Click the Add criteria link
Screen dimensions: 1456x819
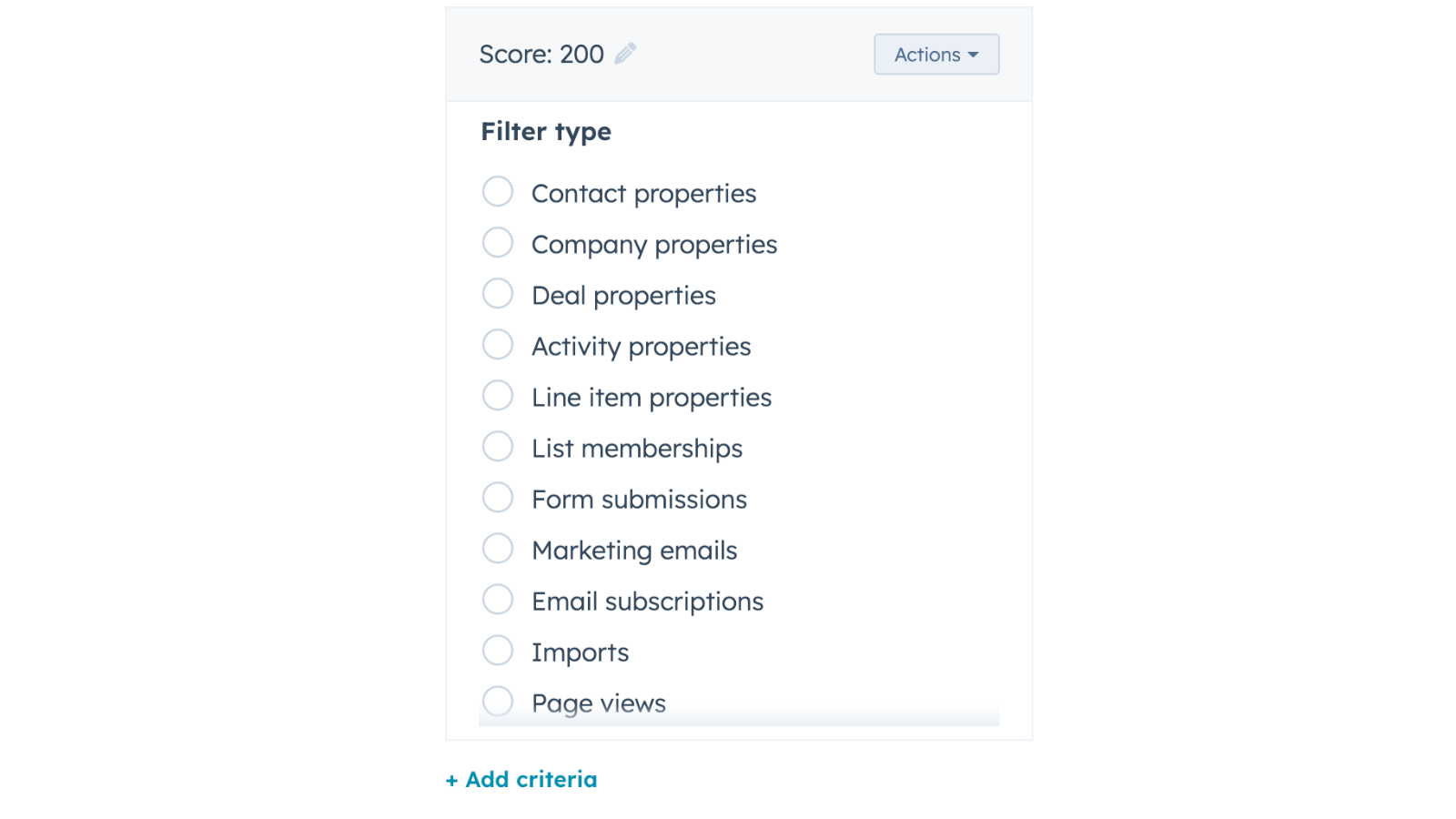[531, 780]
